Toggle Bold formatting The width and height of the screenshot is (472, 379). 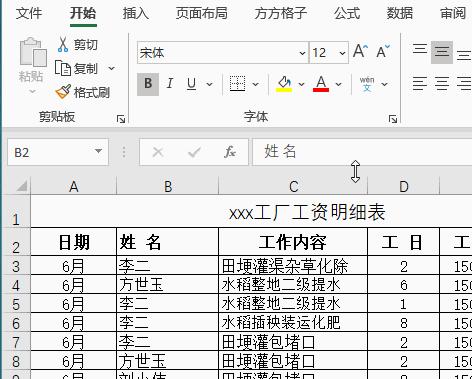(148, 84)
